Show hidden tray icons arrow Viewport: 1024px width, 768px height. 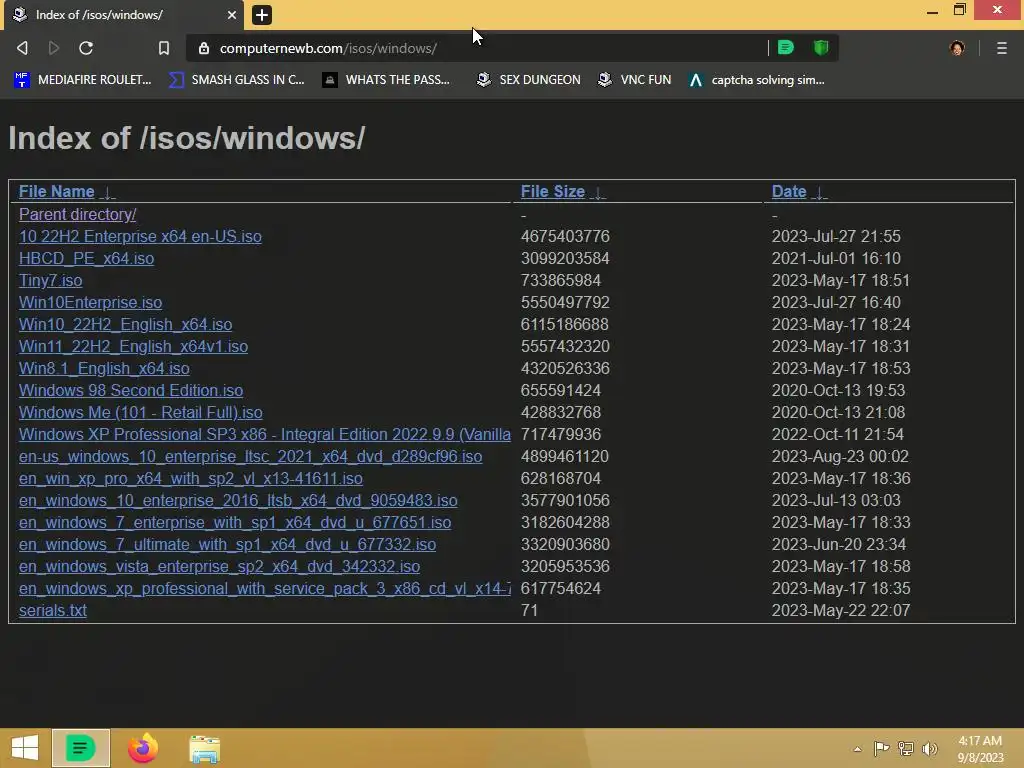(857, 749)
